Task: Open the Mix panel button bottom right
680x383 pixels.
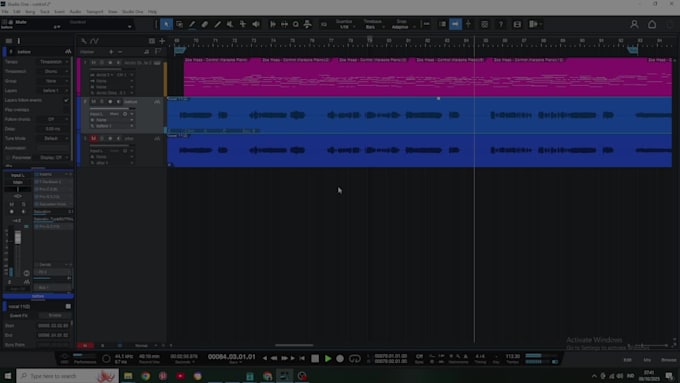Action: pos(647,360)
